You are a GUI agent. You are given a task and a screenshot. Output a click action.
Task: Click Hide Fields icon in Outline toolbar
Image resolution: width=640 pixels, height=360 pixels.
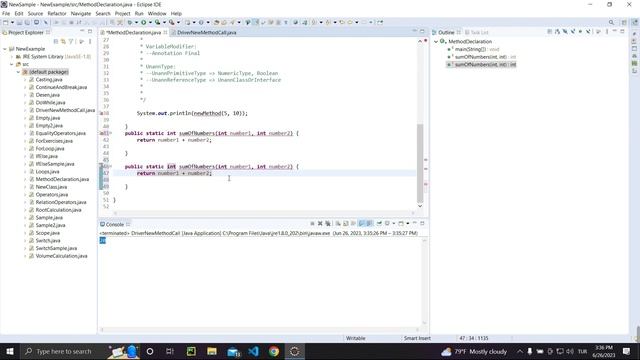tap(565, 32)
